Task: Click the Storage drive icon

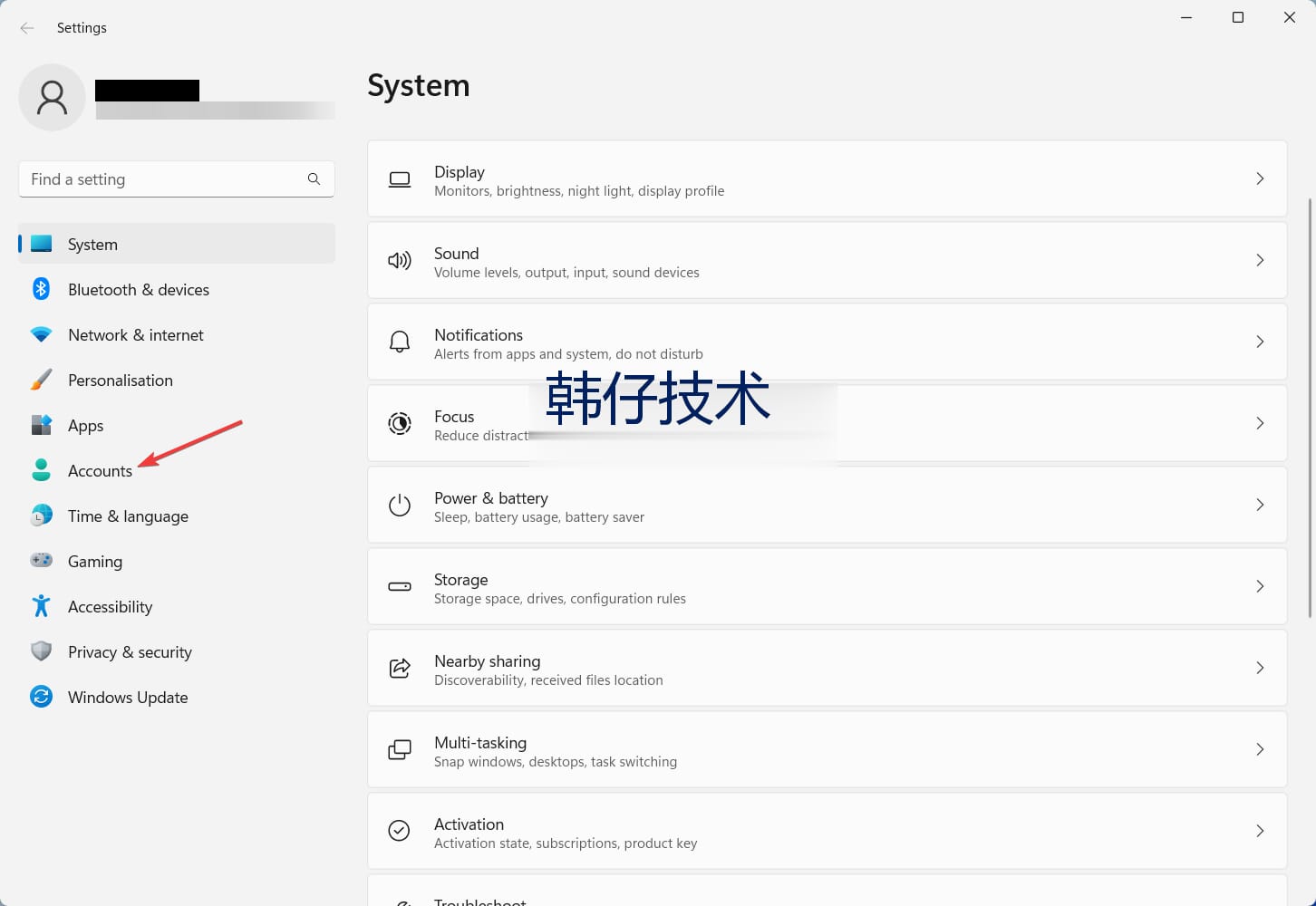Action: pos(400,586)
